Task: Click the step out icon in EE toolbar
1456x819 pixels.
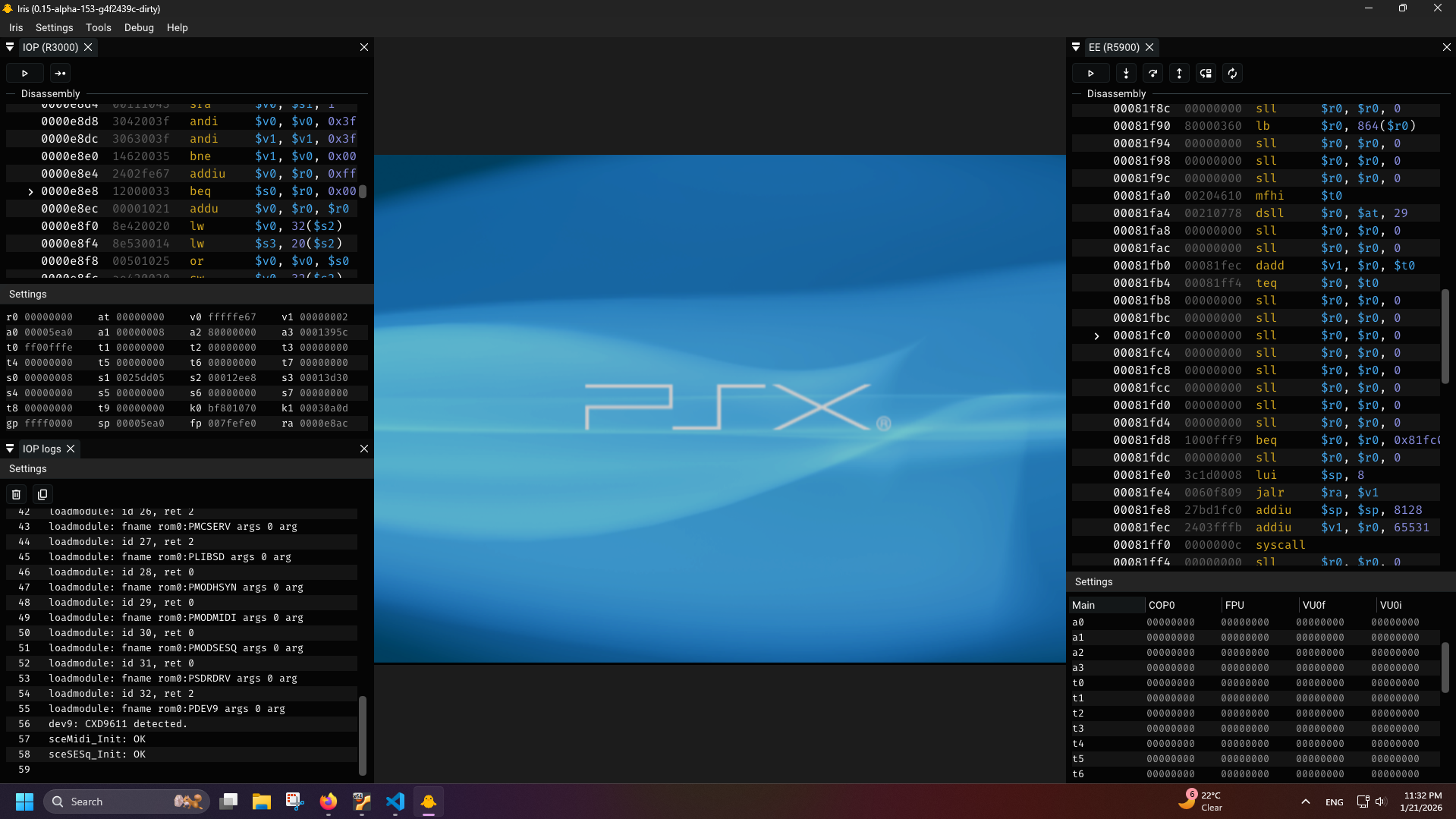Action: (x=1179, y=74)
